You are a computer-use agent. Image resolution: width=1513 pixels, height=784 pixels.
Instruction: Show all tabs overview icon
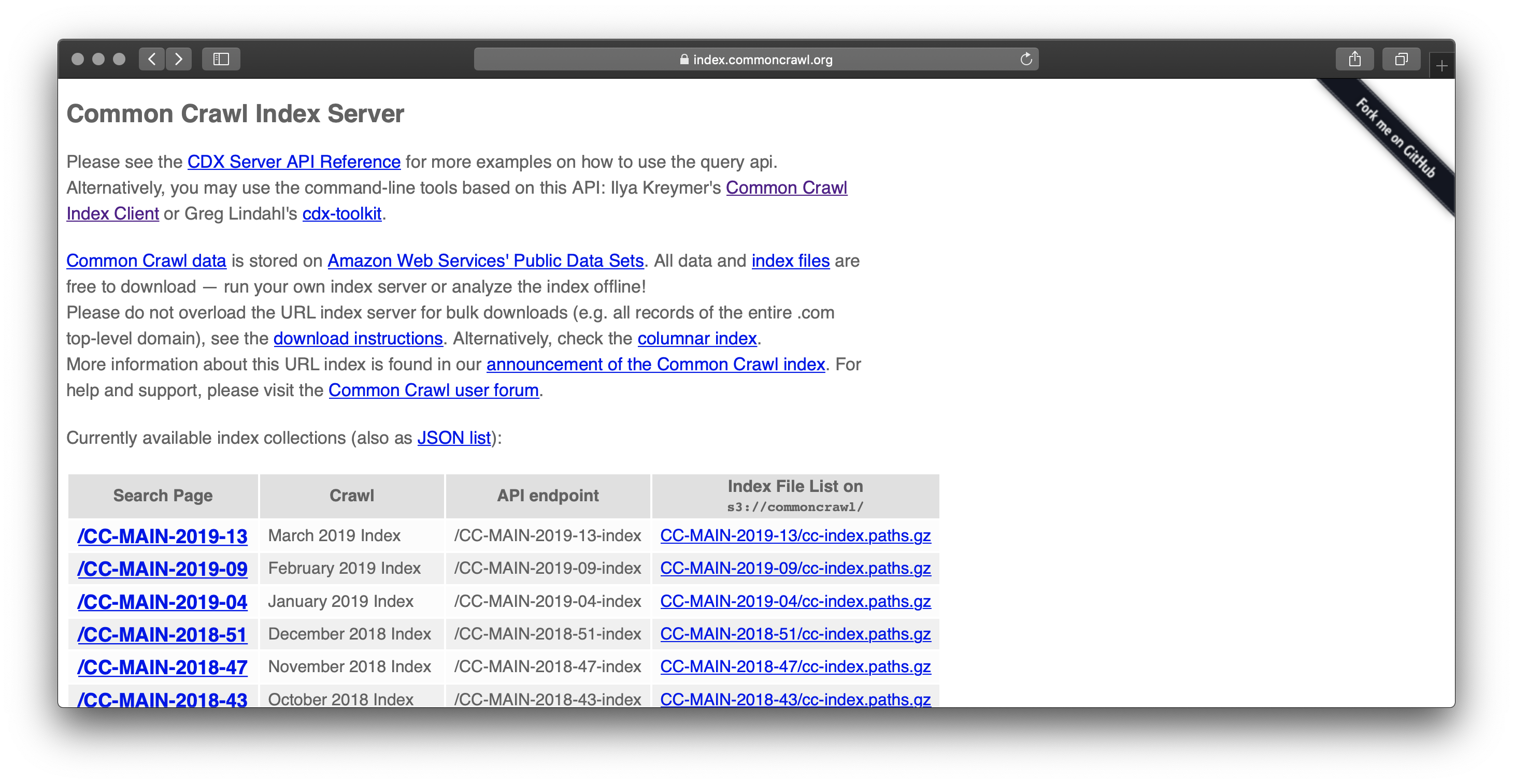[x=1402, y=59]
